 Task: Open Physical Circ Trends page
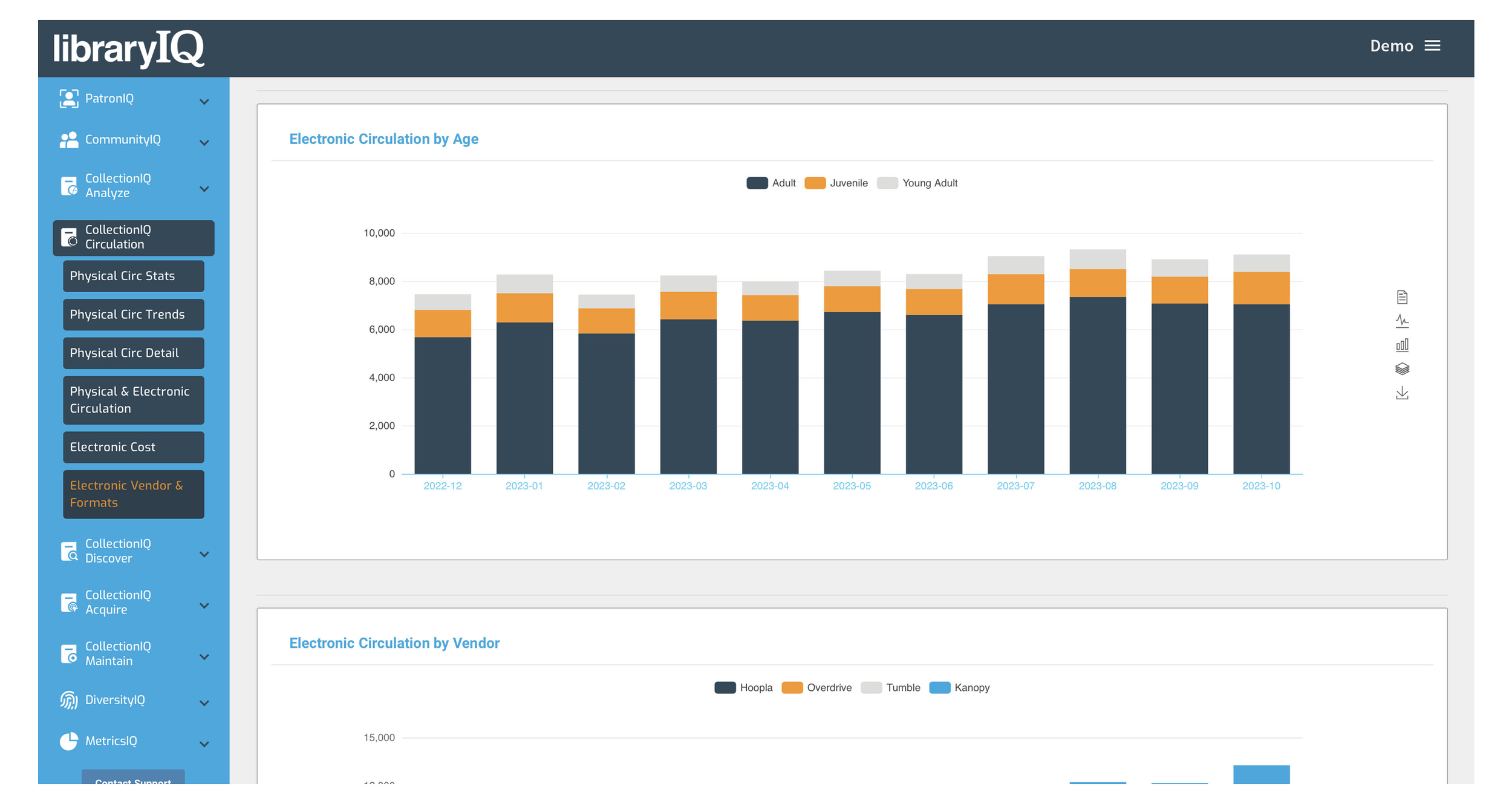tap(133, 315)
